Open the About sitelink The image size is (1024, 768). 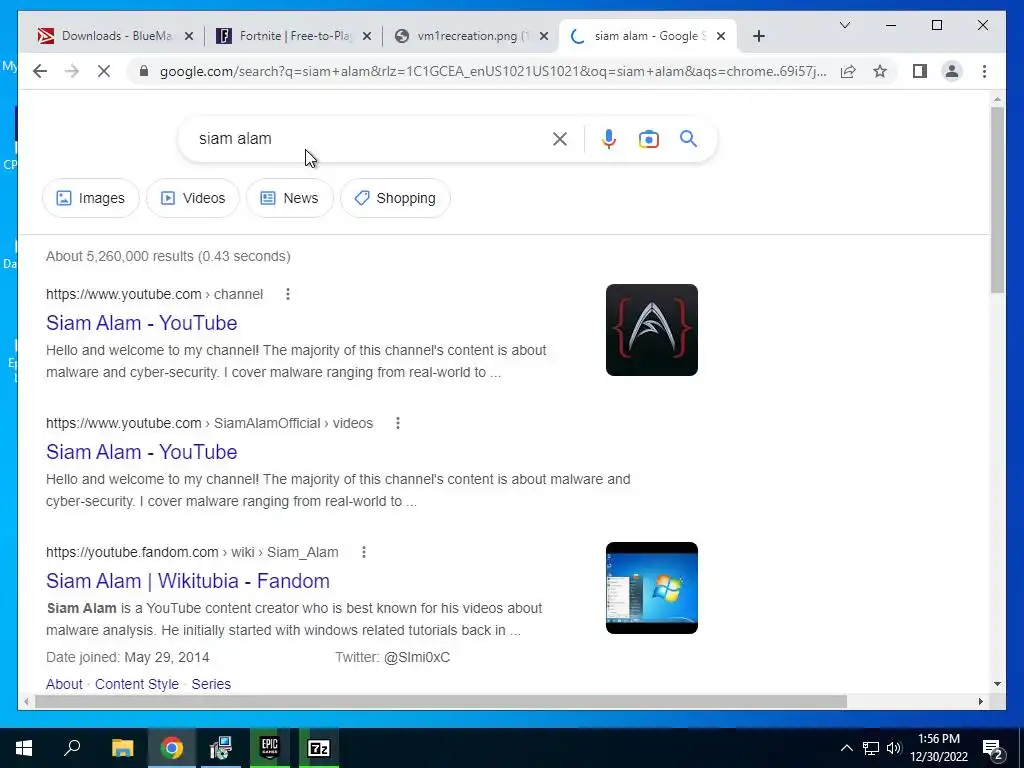[x=64, y=684]
